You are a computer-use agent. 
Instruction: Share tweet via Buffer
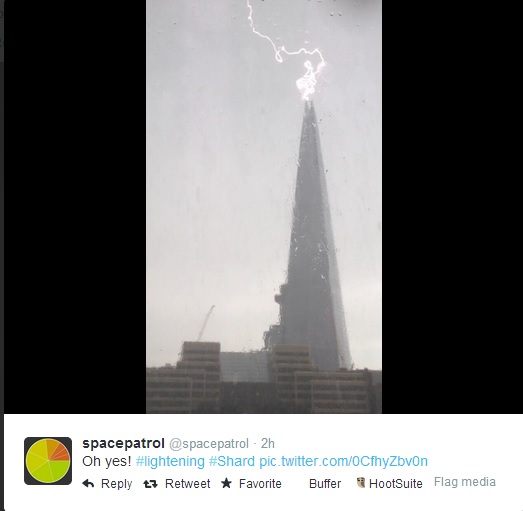click(x=325, y=484)
